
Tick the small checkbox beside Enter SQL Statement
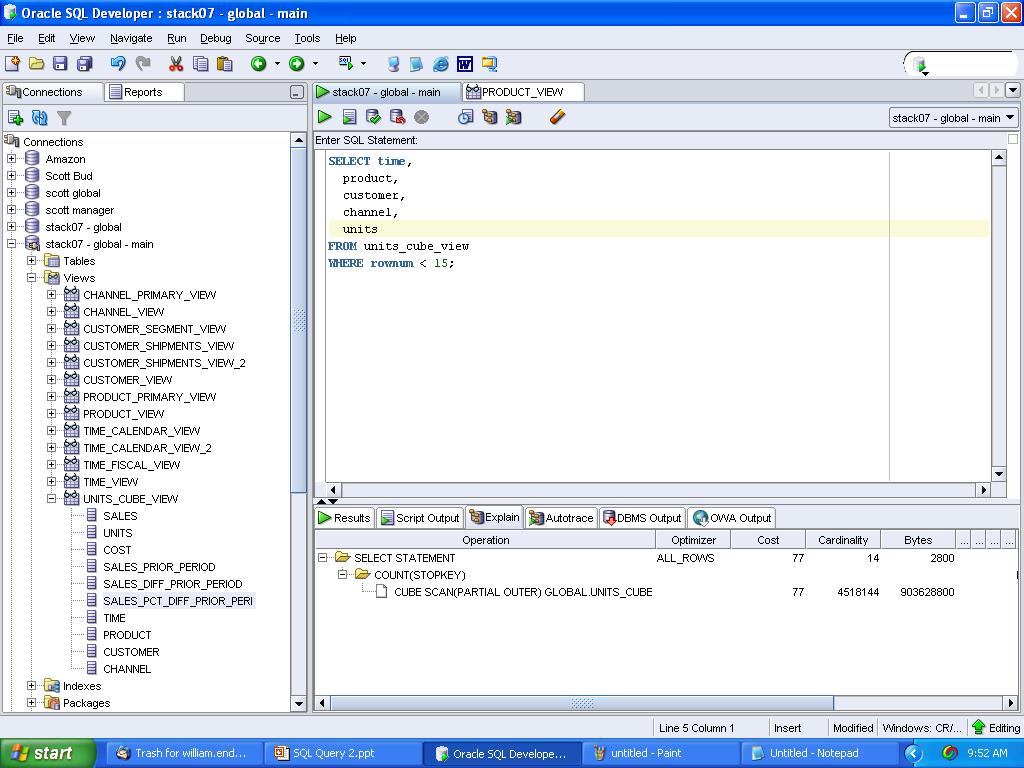pos(1013,139)
